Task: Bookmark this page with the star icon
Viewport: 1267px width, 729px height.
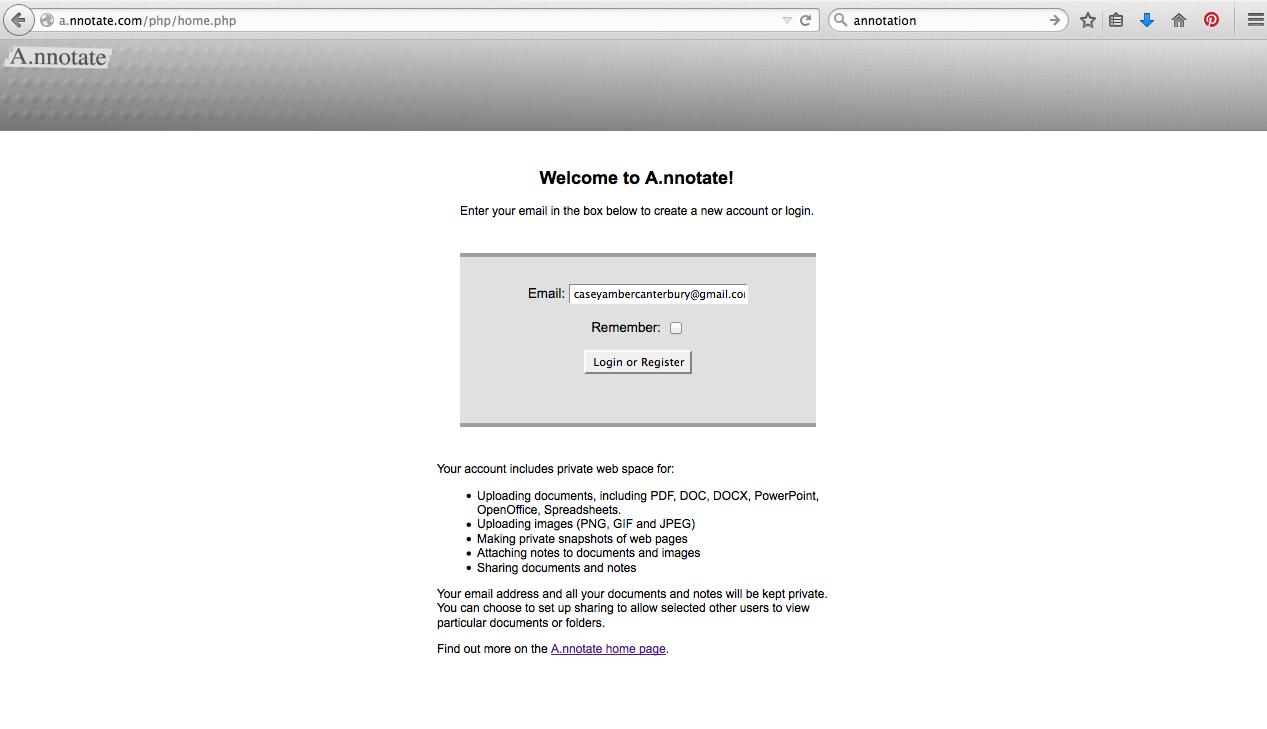Action: (1088, 20)
